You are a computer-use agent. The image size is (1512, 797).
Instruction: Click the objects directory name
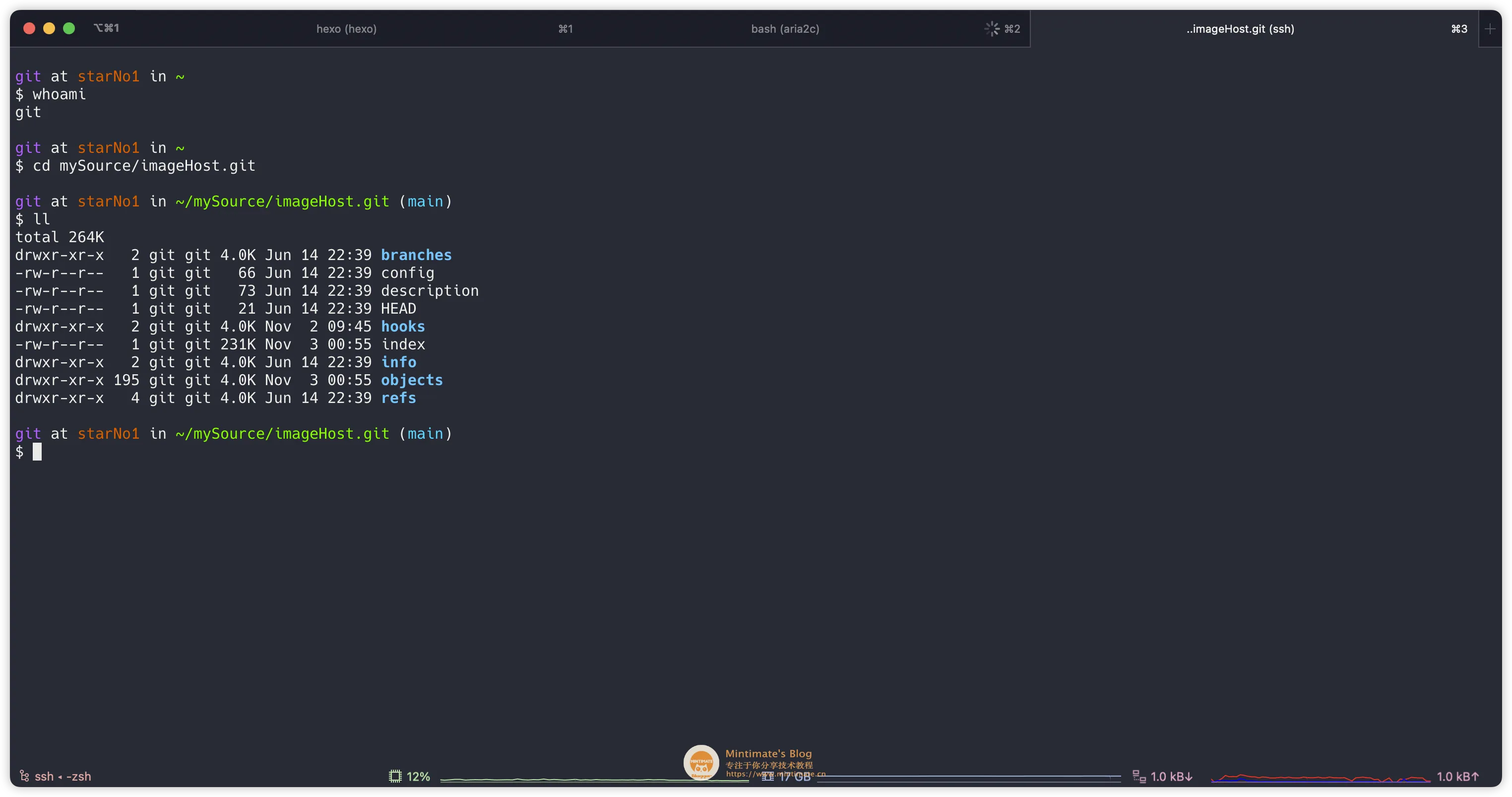(411, 380)
